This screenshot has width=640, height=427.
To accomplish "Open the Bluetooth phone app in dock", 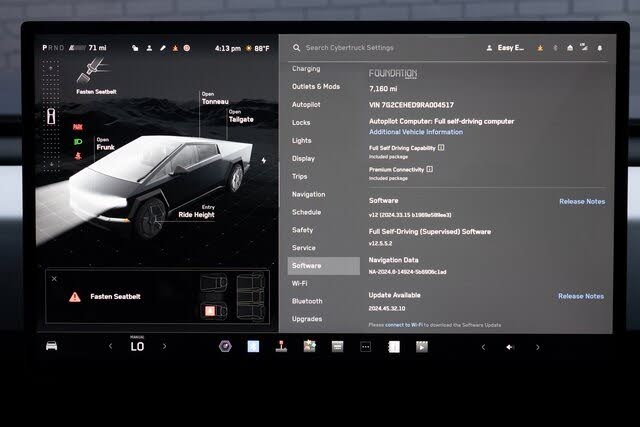I will pyautogui.click(x=253, y=346).
